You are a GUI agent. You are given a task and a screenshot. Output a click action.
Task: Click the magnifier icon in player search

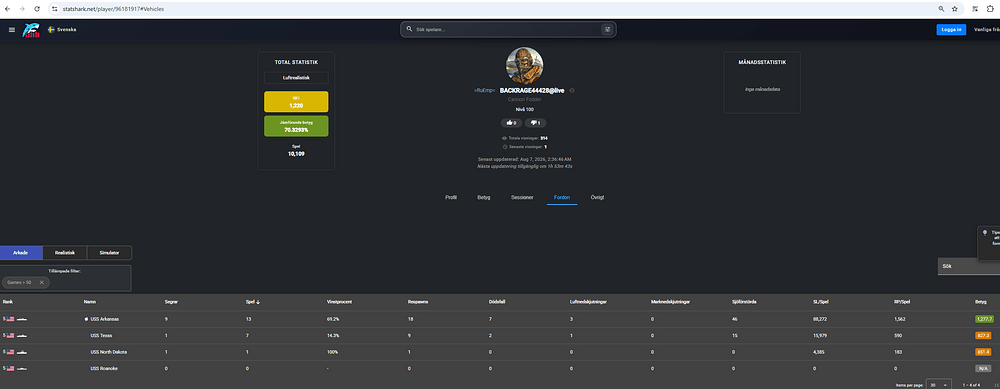pyautogui.click(x=409, y=29)
